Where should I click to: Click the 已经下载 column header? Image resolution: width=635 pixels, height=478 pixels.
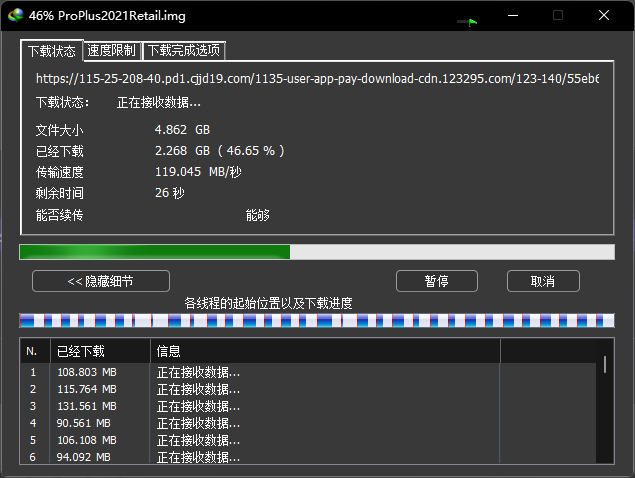tap(100, 351)
